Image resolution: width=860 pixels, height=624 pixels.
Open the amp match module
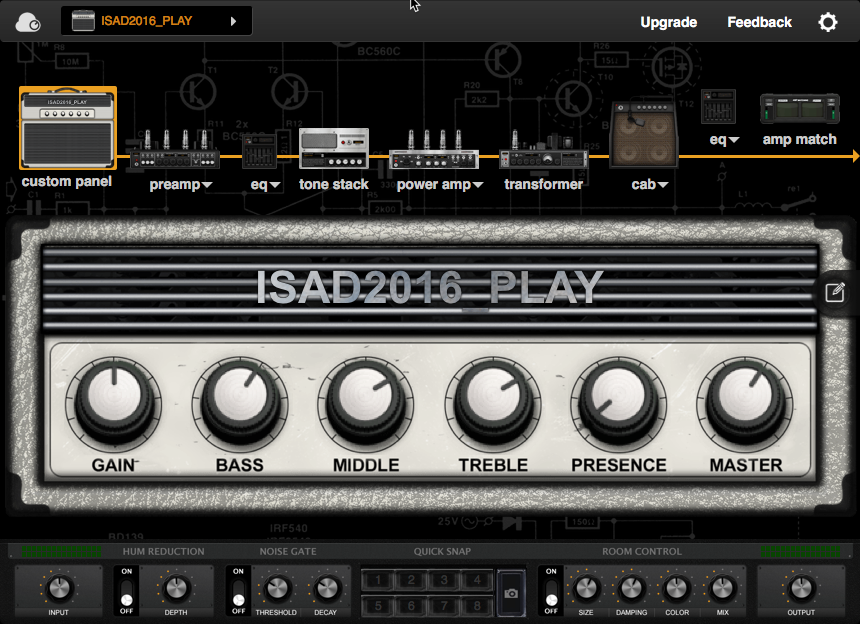[799, 110]
